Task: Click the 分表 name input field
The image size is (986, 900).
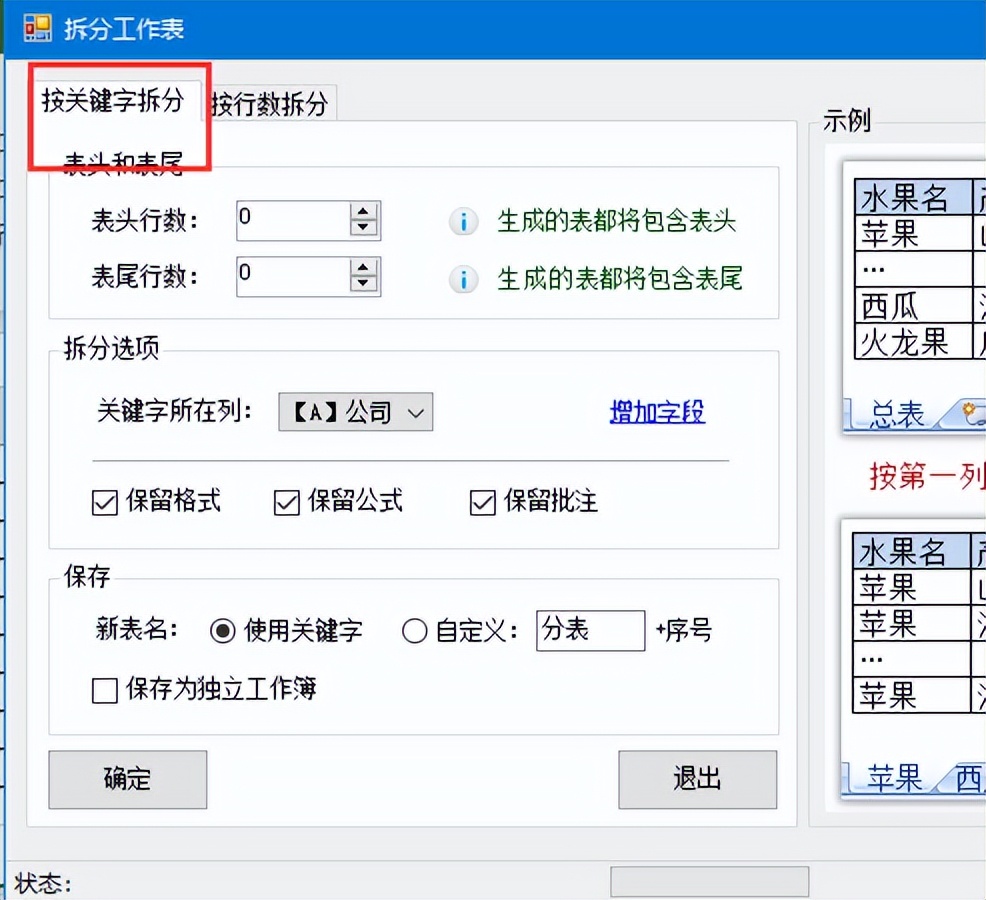Action: click(590, 630)
